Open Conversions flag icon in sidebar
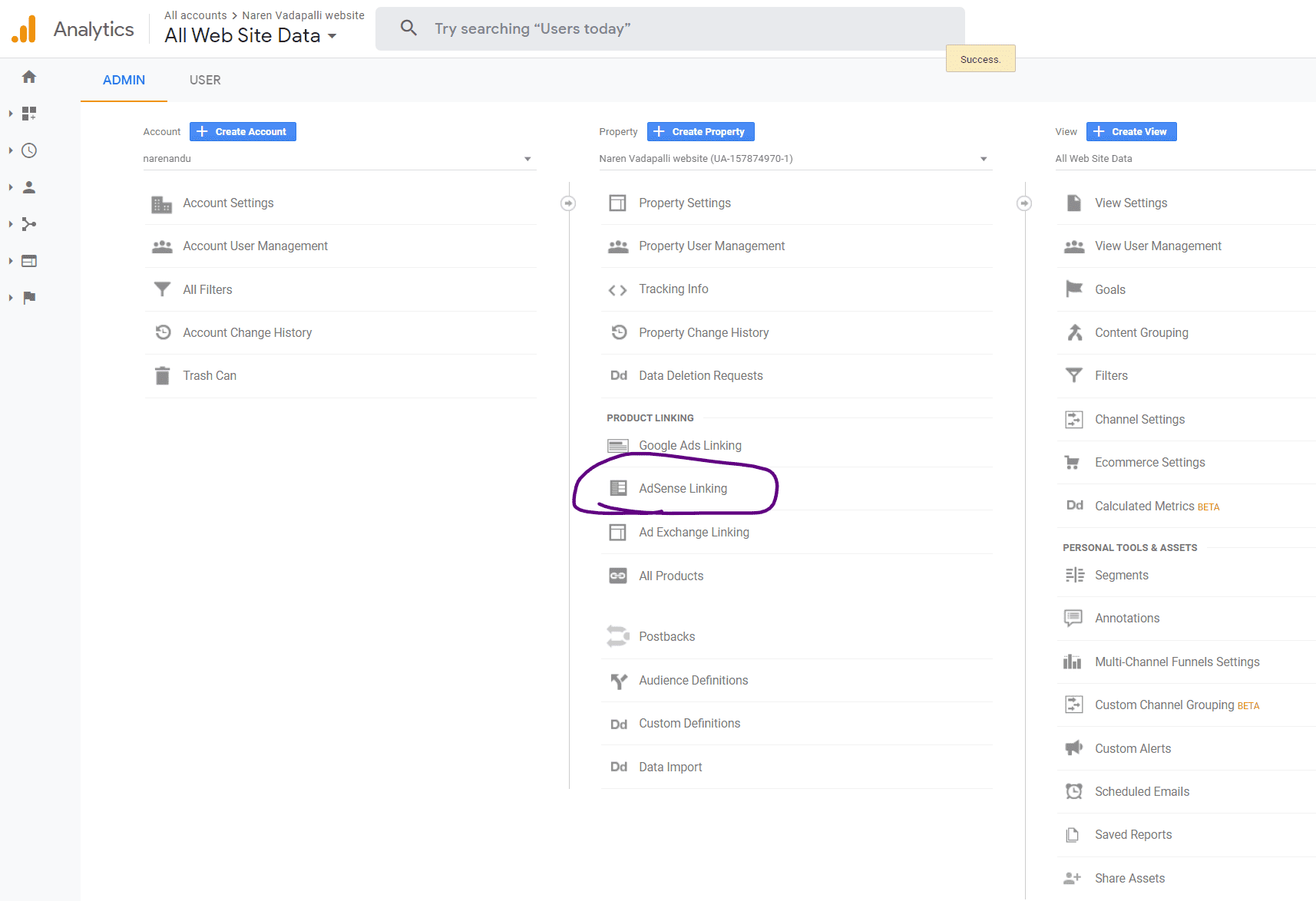The height and width of the screenshot is (901, 1316). [x=29, y=298]
